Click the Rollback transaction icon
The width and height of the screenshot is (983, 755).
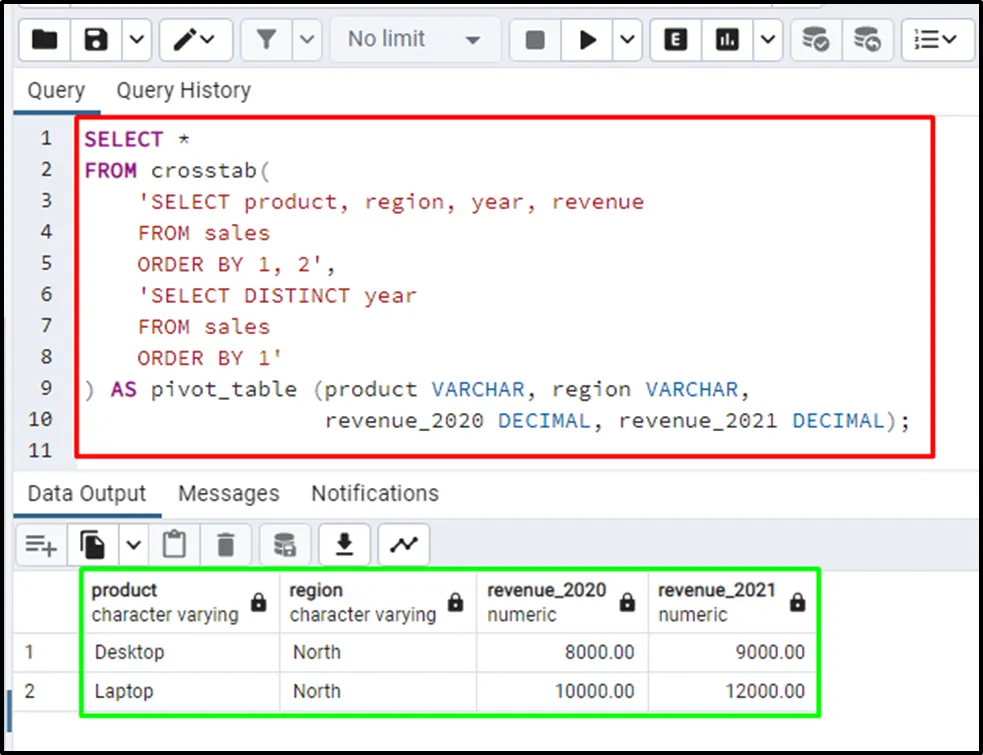click(867, 40)
